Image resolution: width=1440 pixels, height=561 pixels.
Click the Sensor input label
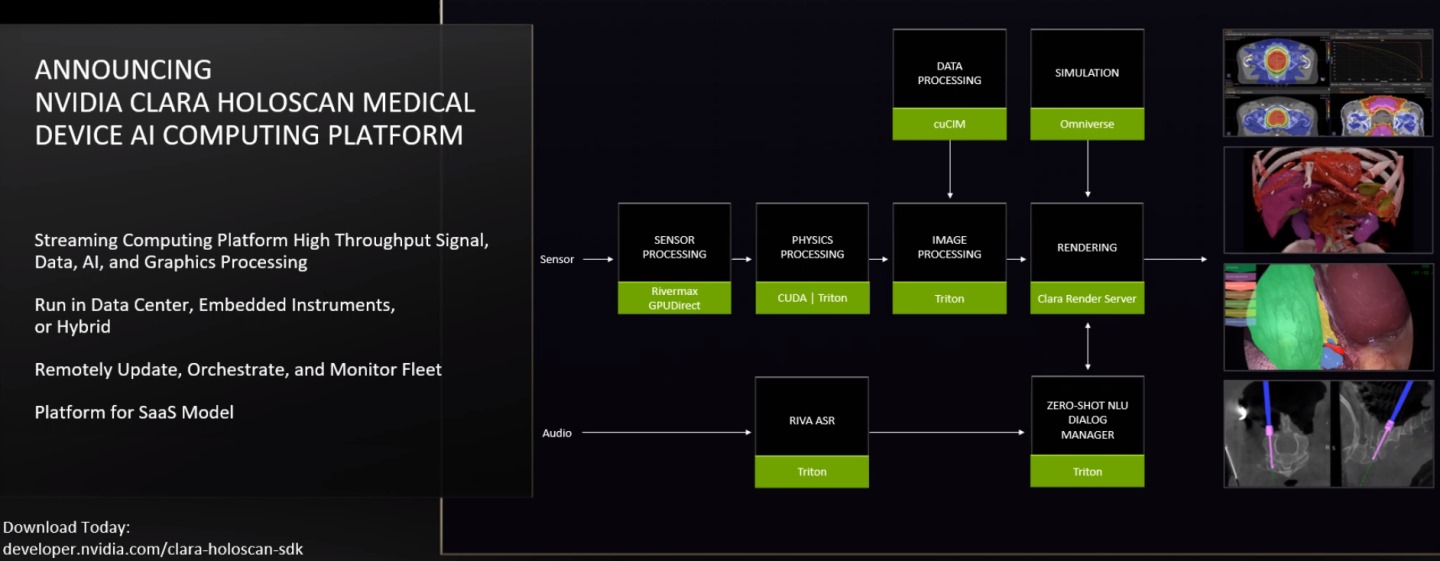pos(558,259)
